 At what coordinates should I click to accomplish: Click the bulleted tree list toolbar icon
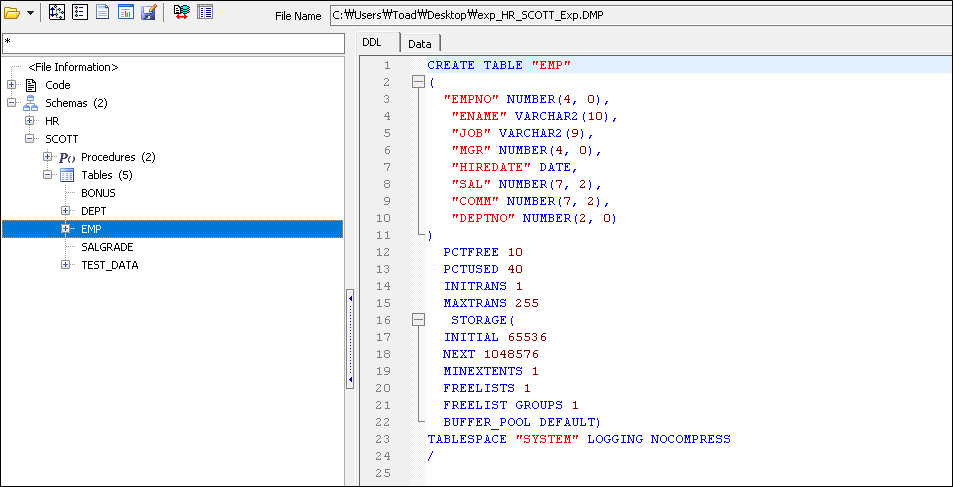[x=80, y=12]
